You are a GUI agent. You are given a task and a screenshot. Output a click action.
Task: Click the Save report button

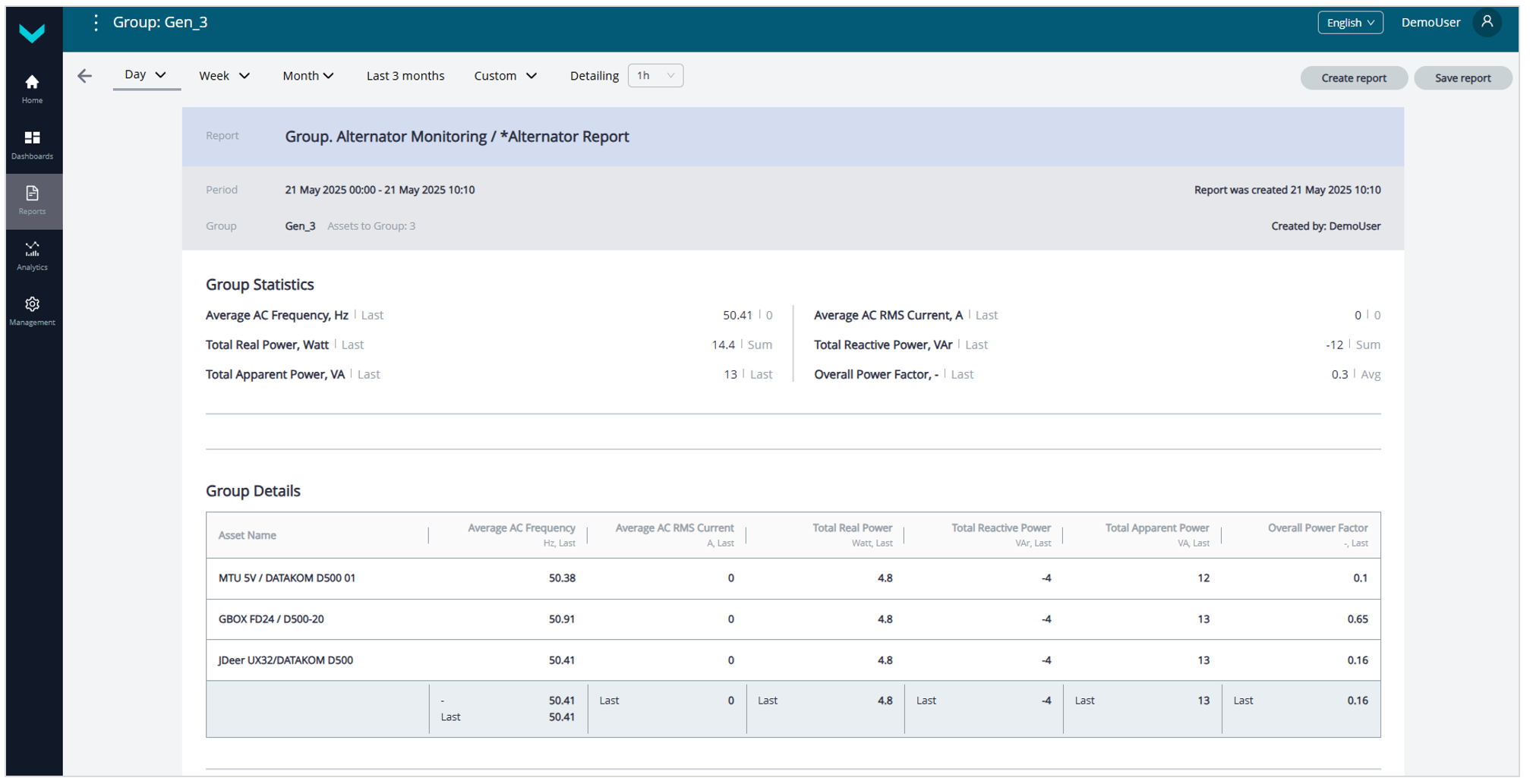pyautogui.click(x=1462, y=78)
